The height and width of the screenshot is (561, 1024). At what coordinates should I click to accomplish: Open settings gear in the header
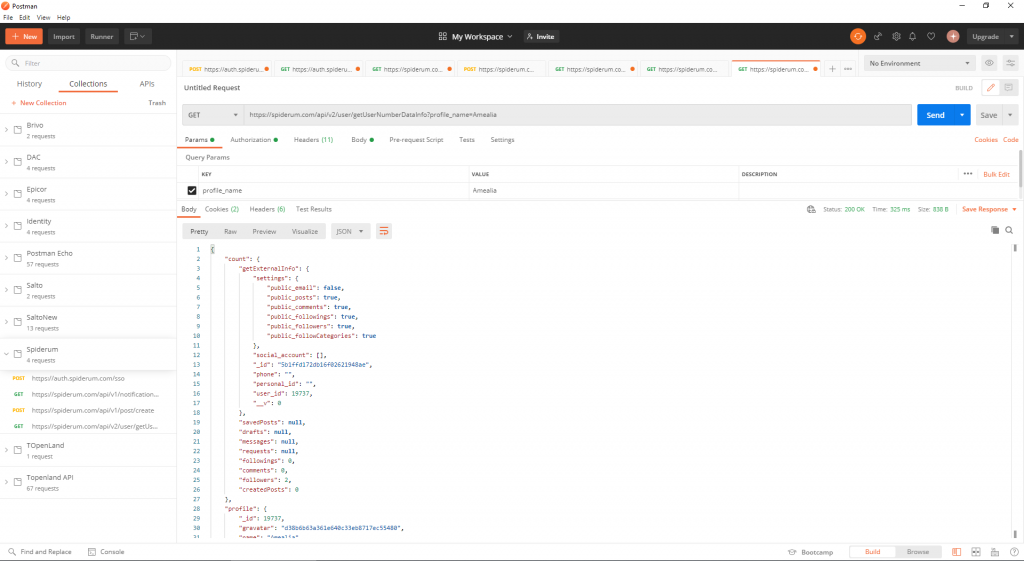coord(896,37)
